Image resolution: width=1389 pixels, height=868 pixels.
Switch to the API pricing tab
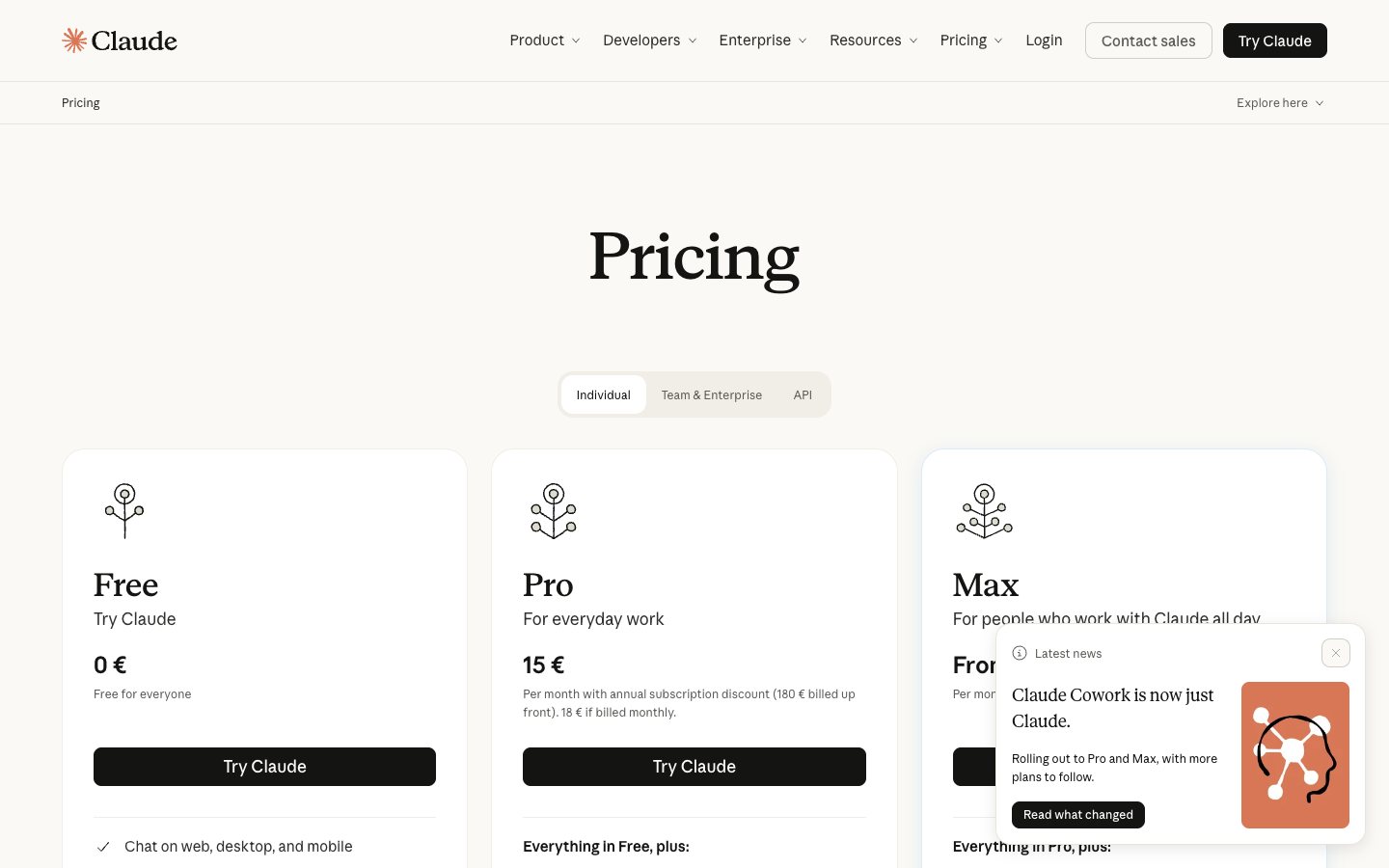point(803,394)
